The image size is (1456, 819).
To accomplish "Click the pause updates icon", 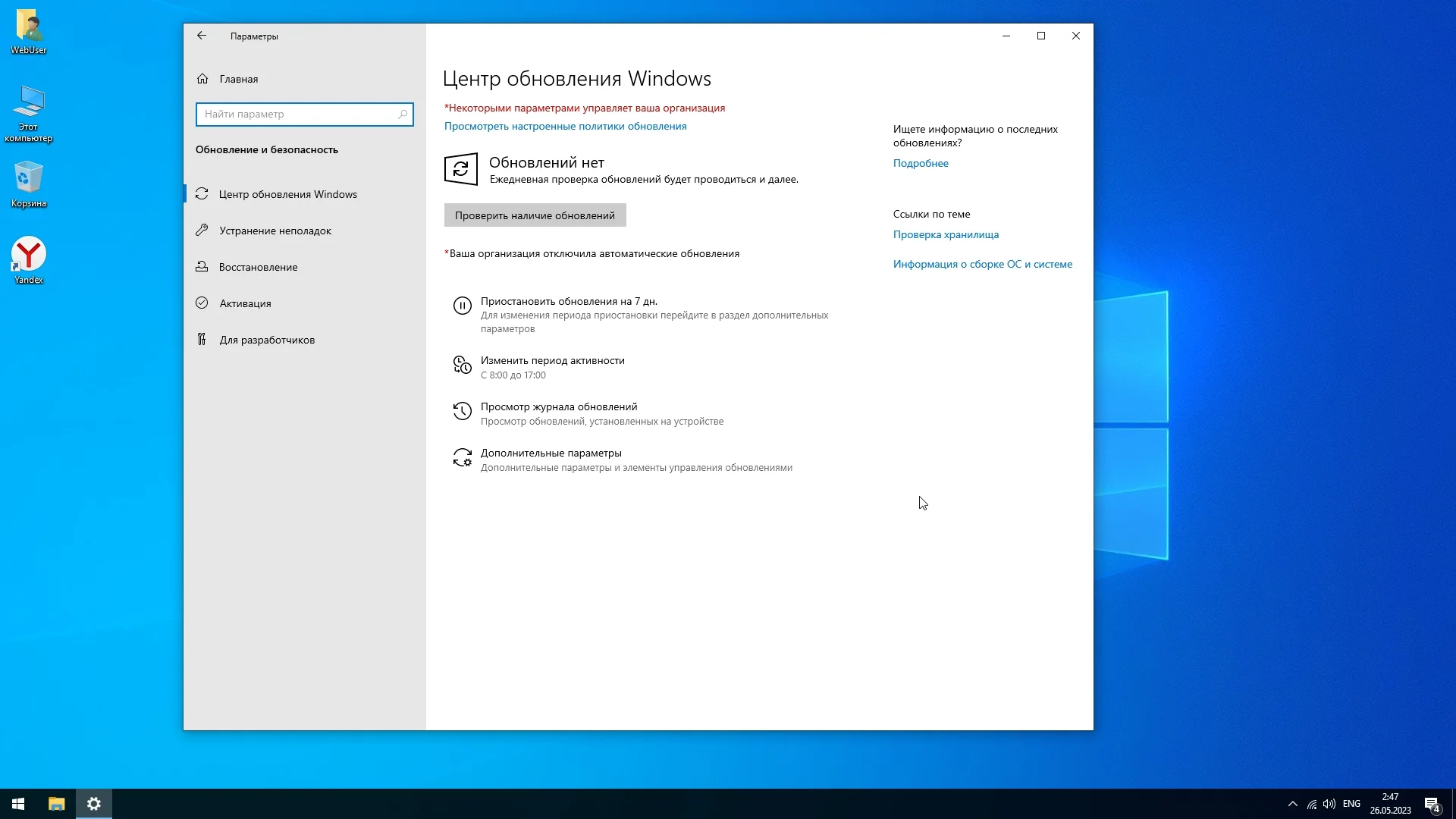I will pos(462,306).
